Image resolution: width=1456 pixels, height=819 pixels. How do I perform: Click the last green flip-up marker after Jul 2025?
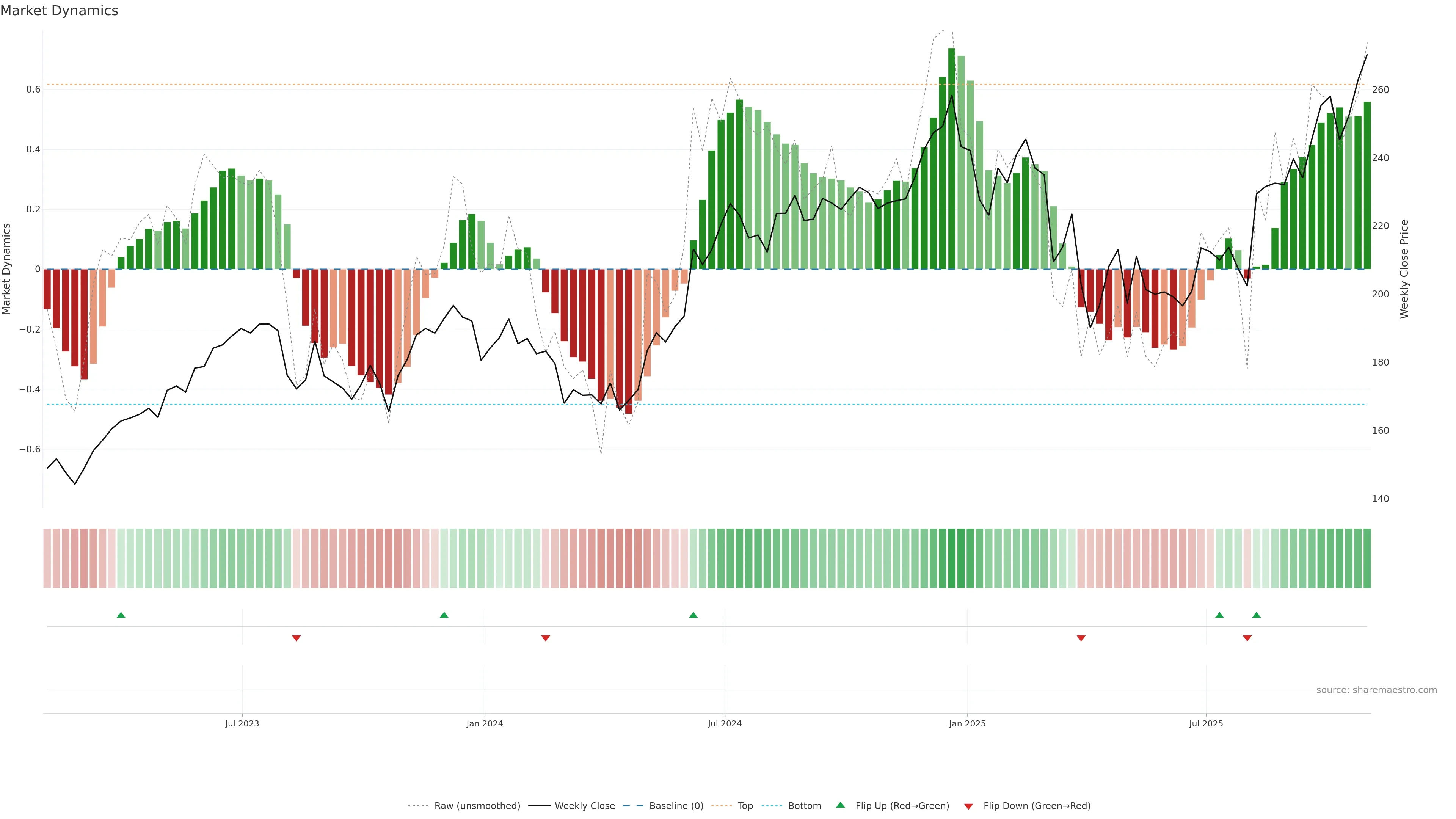(1256, 615)
